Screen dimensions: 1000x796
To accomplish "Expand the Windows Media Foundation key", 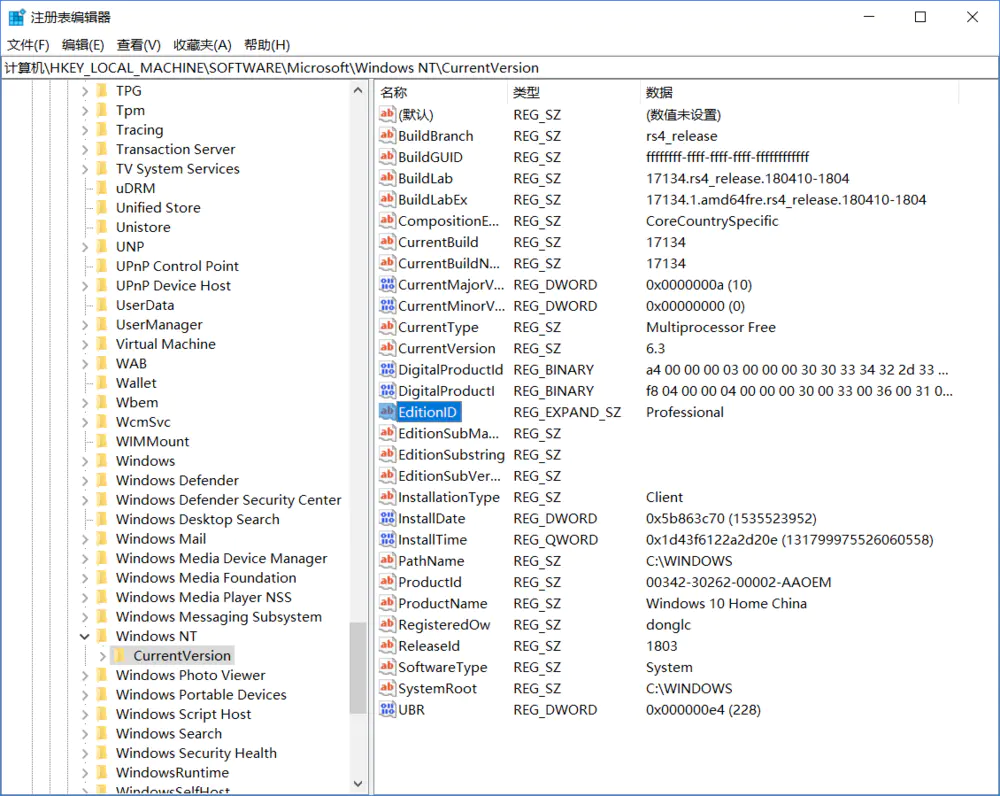I will tap(85, 577).
